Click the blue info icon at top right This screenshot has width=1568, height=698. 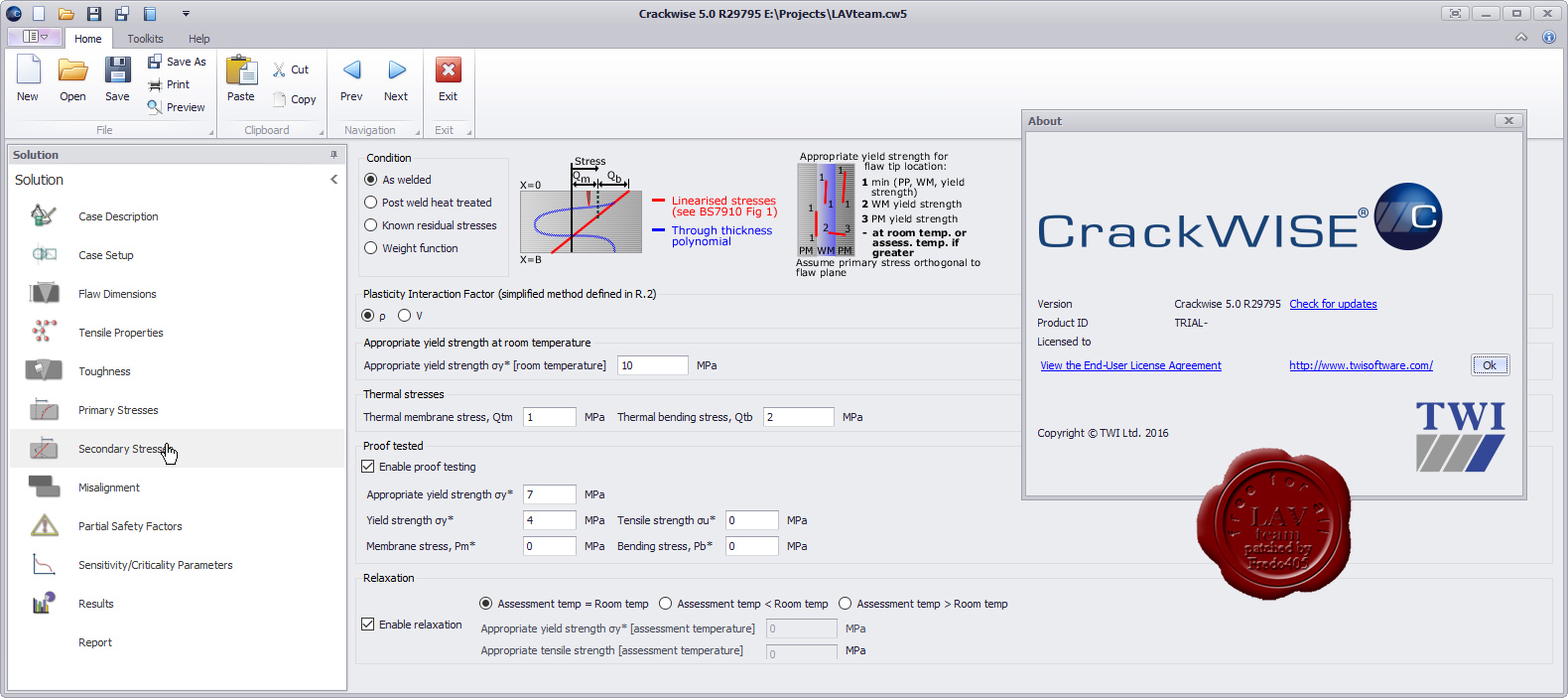[x=1548, y=38]
